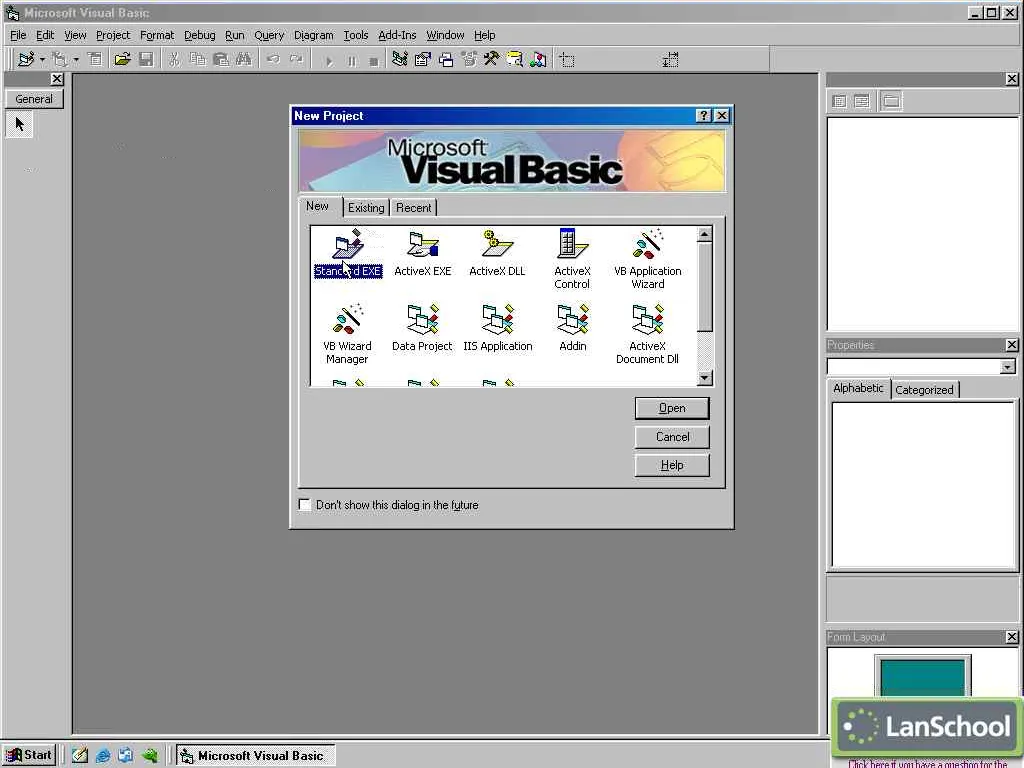This screenshot has height=768, width=1024.
Task: Click the Cut scissors icon
Action: (x=174, y=60)
